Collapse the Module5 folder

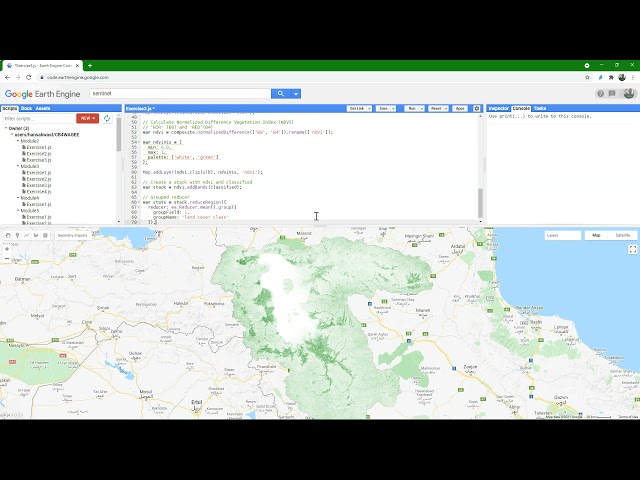(x=18, y=211)
